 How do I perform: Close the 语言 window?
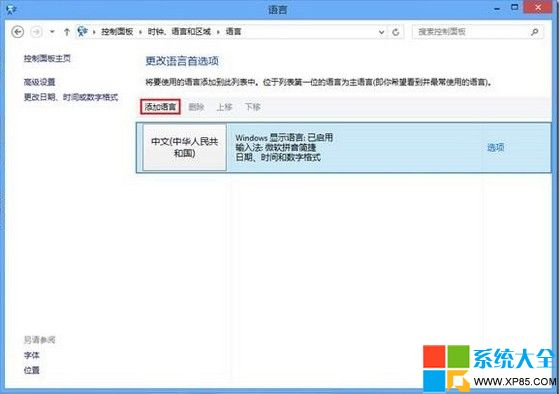pyautogui.click(x=538, y=7)
